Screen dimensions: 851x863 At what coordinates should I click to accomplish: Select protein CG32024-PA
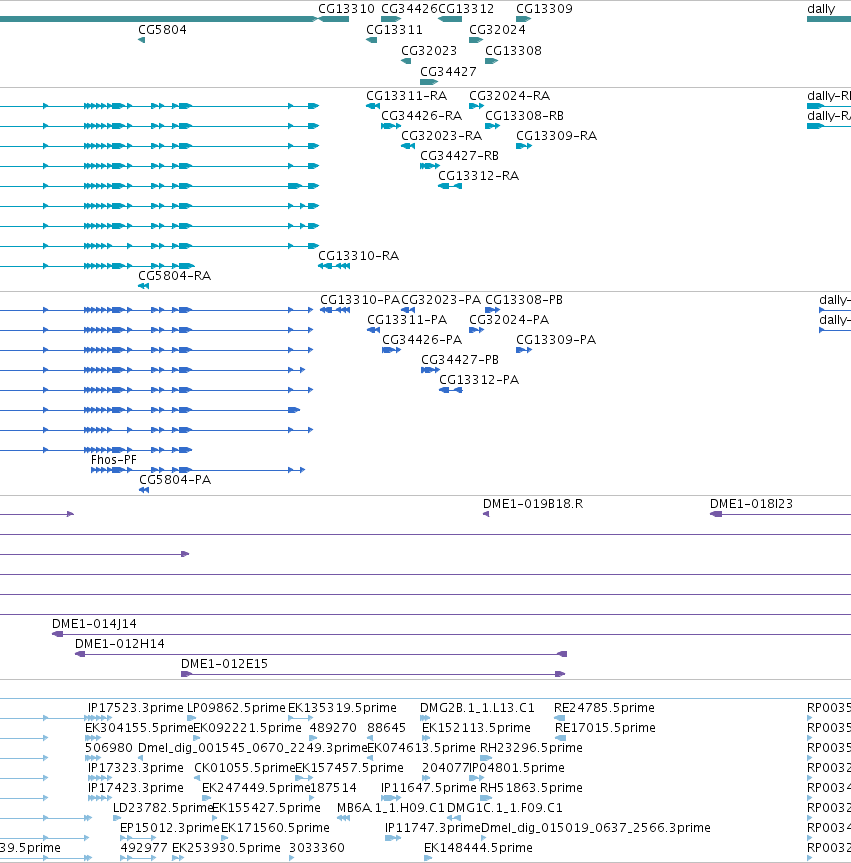click(509, 320)
